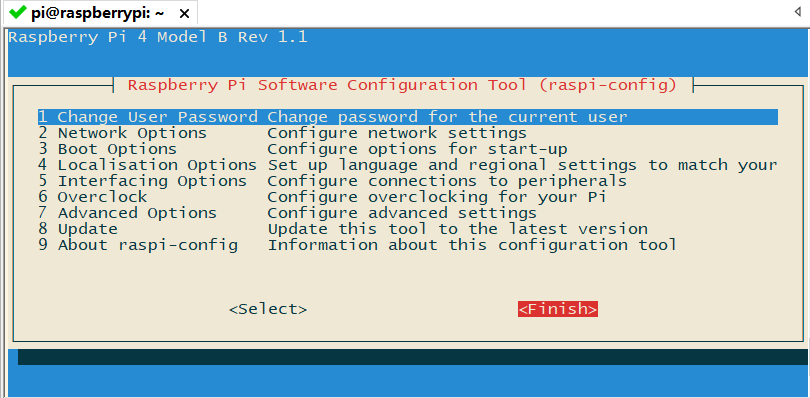810x398 pixels.
Task: Select Change User Password menu entry
Action: click(408, 117)
